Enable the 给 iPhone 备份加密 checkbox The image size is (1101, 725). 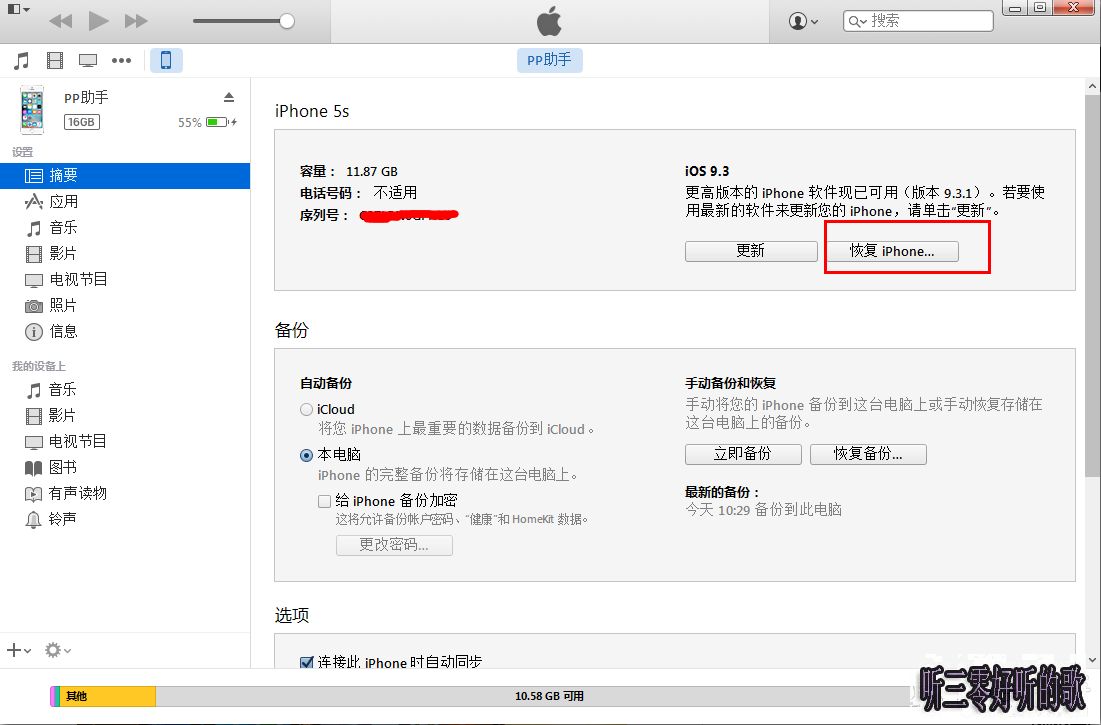point(324,501)
